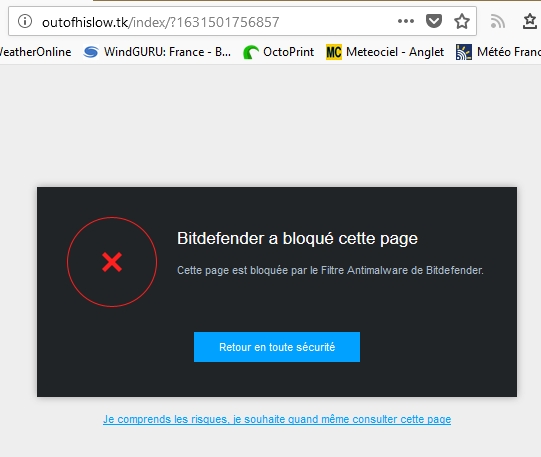Click the RSS feed icon in toolbar

pyautogui.click(x=498, y=21)
